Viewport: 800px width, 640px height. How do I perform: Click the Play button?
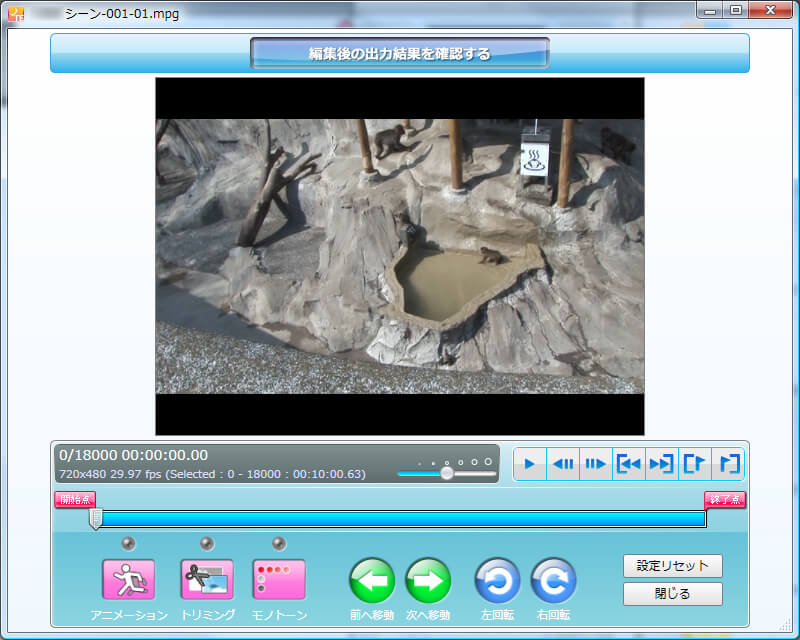click(530, 464)
